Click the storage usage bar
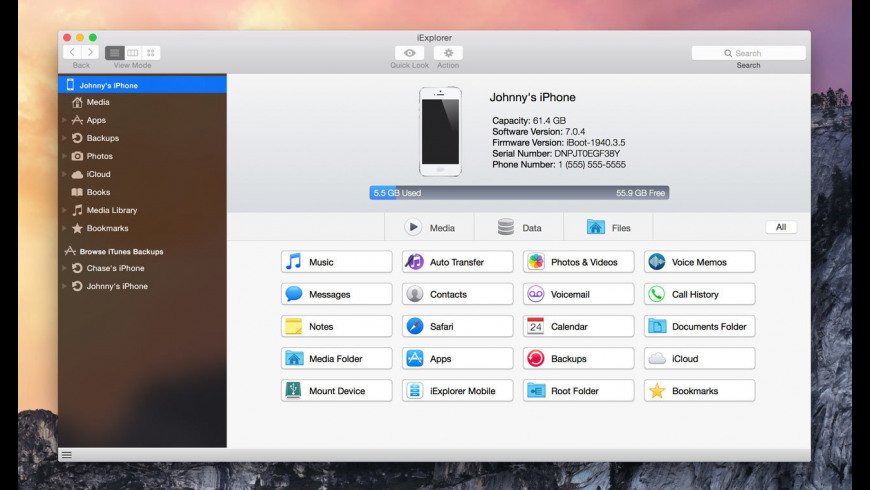The image size is (870, 490). pyautogui.click(x=519, y=192)
